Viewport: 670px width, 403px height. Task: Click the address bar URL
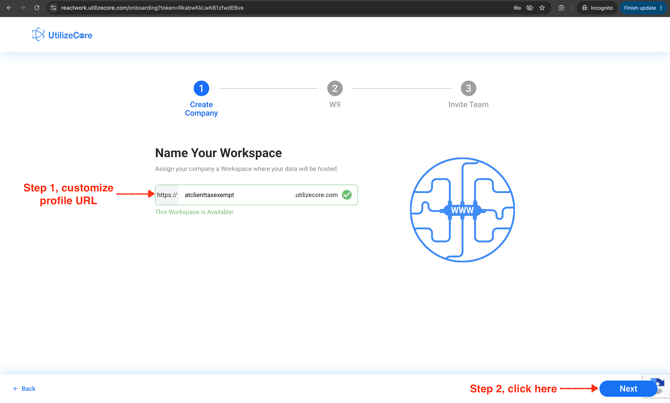(x=152, y=8)
